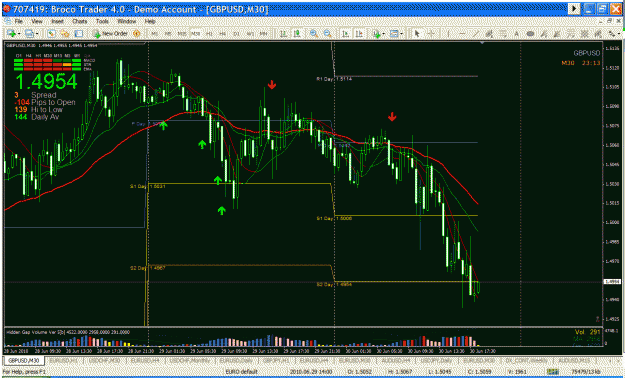Select the horizontal line drawing tool
Image resolution: width=625 pixels, height=378 pixels.
click(x=462, y=34)
